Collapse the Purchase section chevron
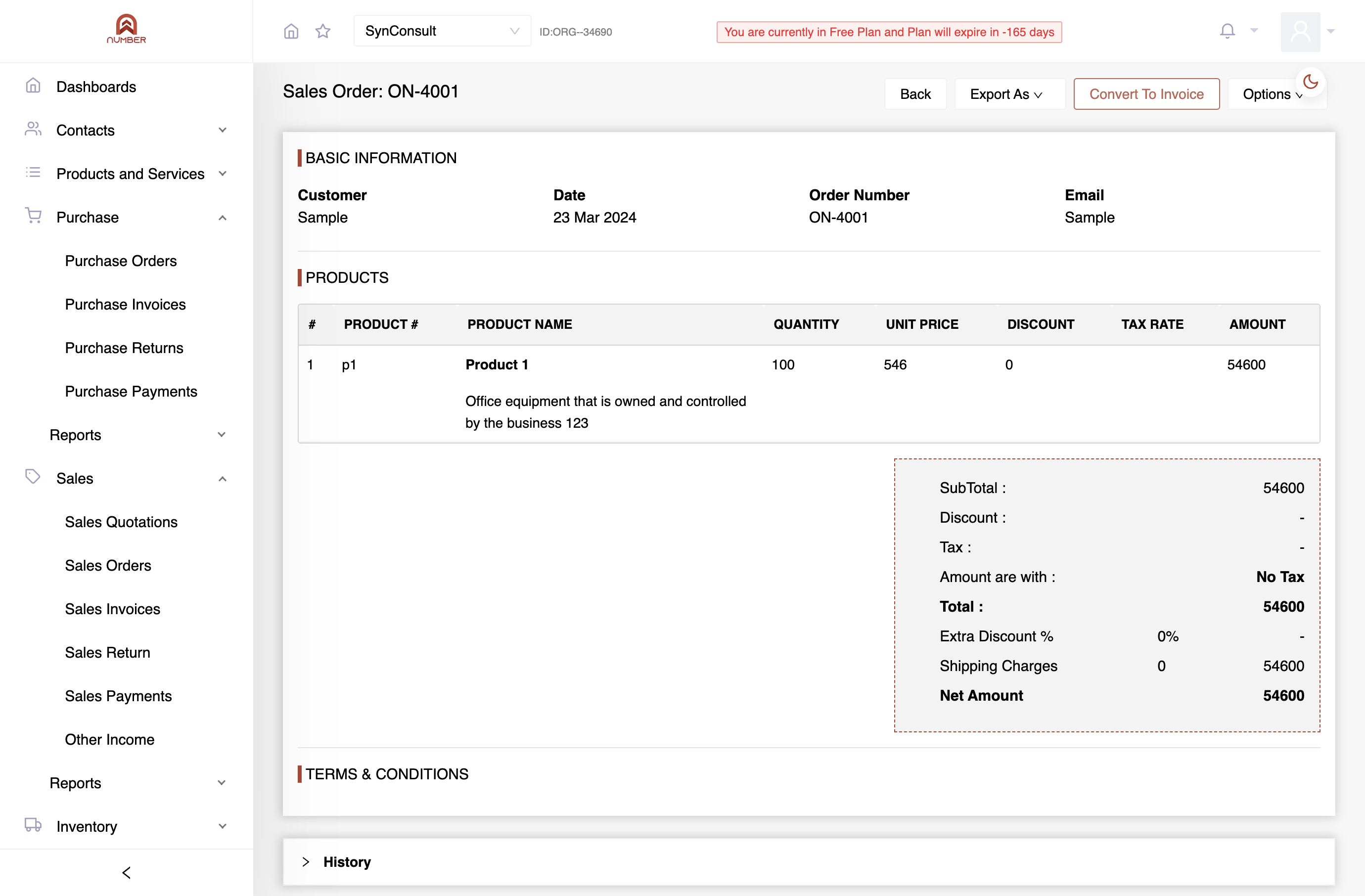Viewport: 1365px width, 896px height. tap(223, 218)
